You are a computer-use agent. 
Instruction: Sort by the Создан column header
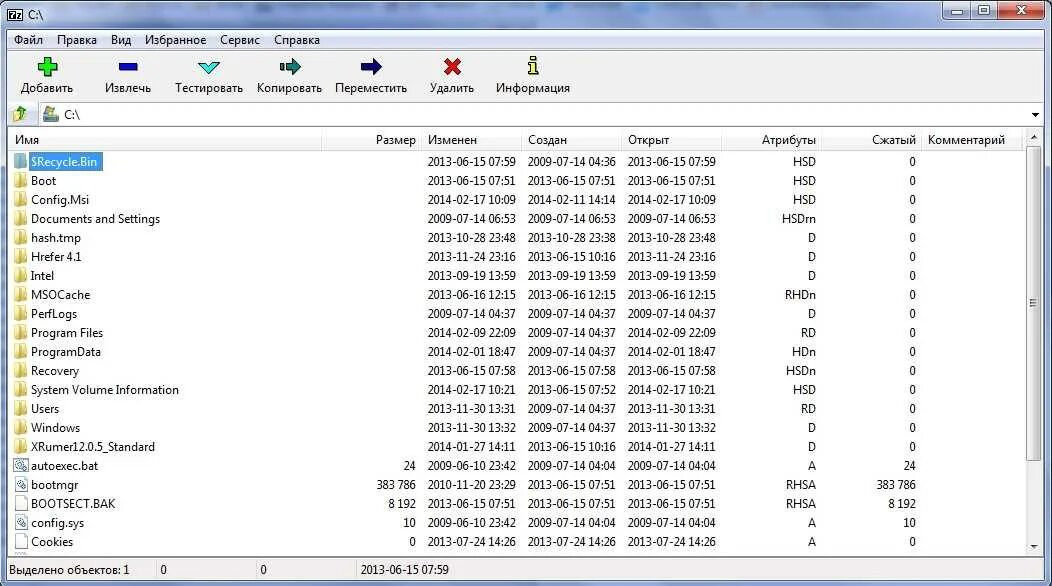572,140
